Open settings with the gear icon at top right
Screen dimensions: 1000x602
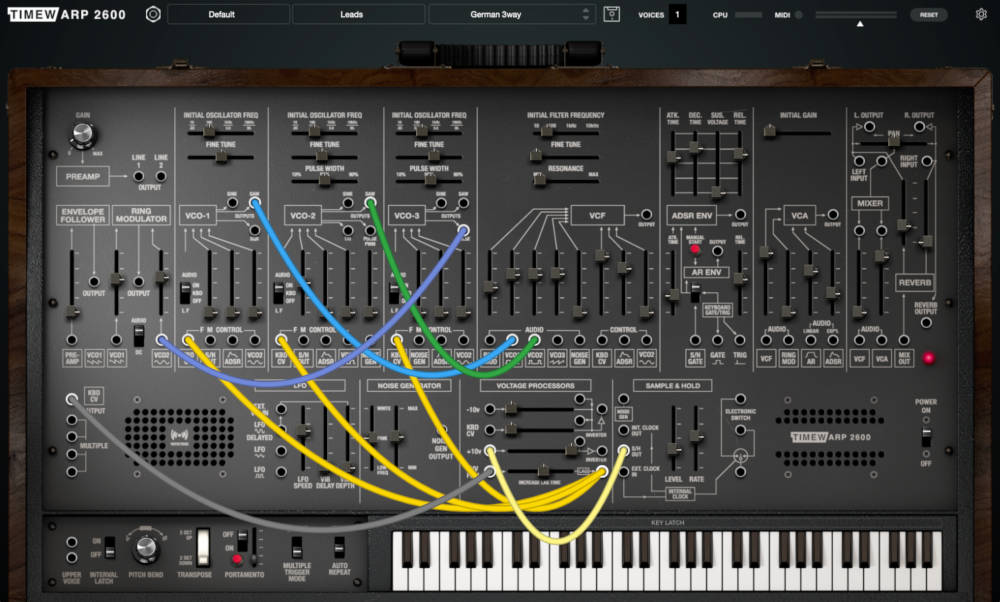click(x=980, y=14)
